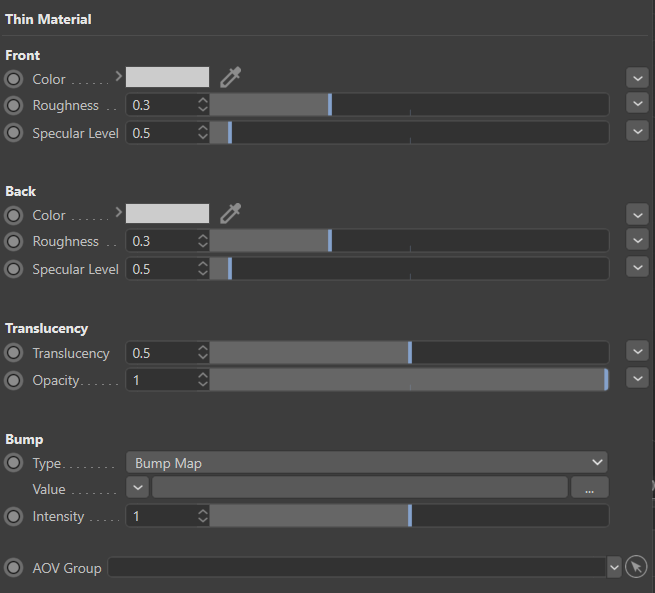Open the Translucency texture menu on right
Screen dimensions: 655x593
pos(636,351)
